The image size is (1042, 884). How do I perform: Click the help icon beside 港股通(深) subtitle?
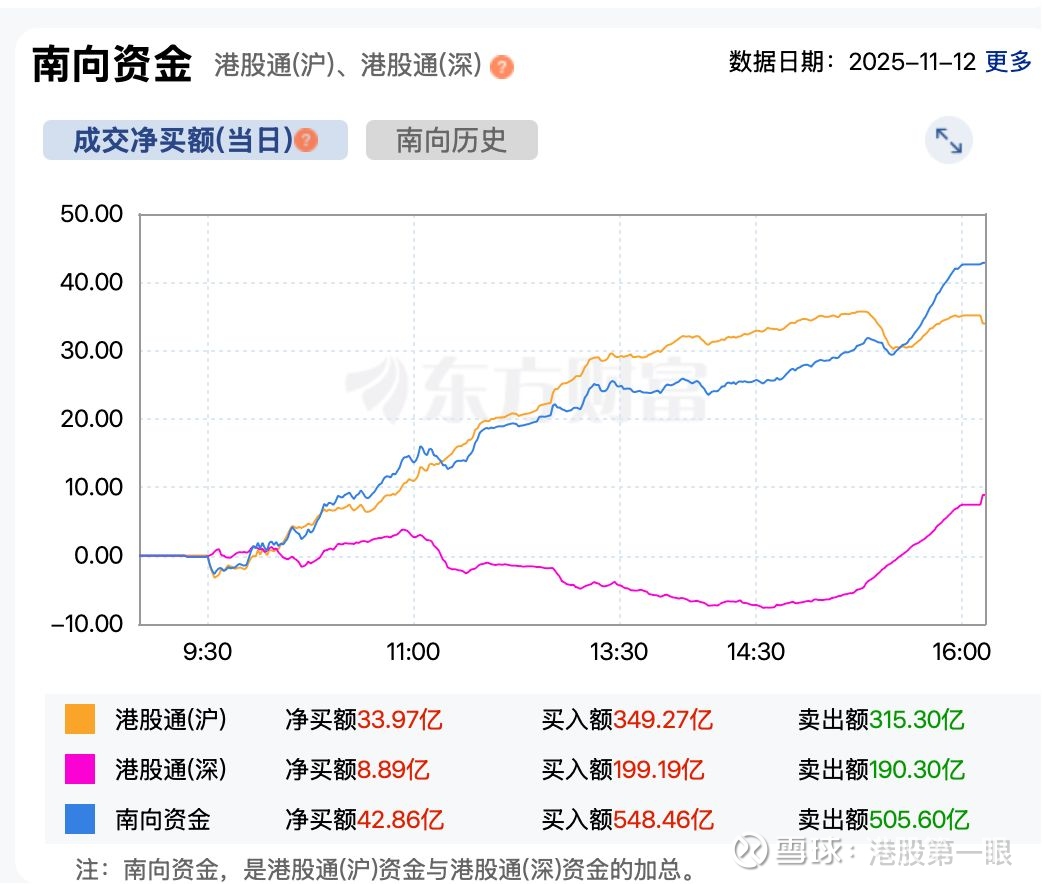503,67
